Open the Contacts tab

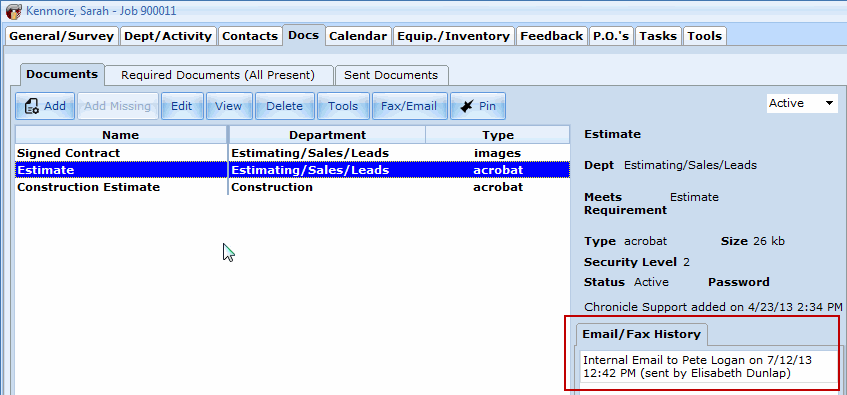click(250, 36)
